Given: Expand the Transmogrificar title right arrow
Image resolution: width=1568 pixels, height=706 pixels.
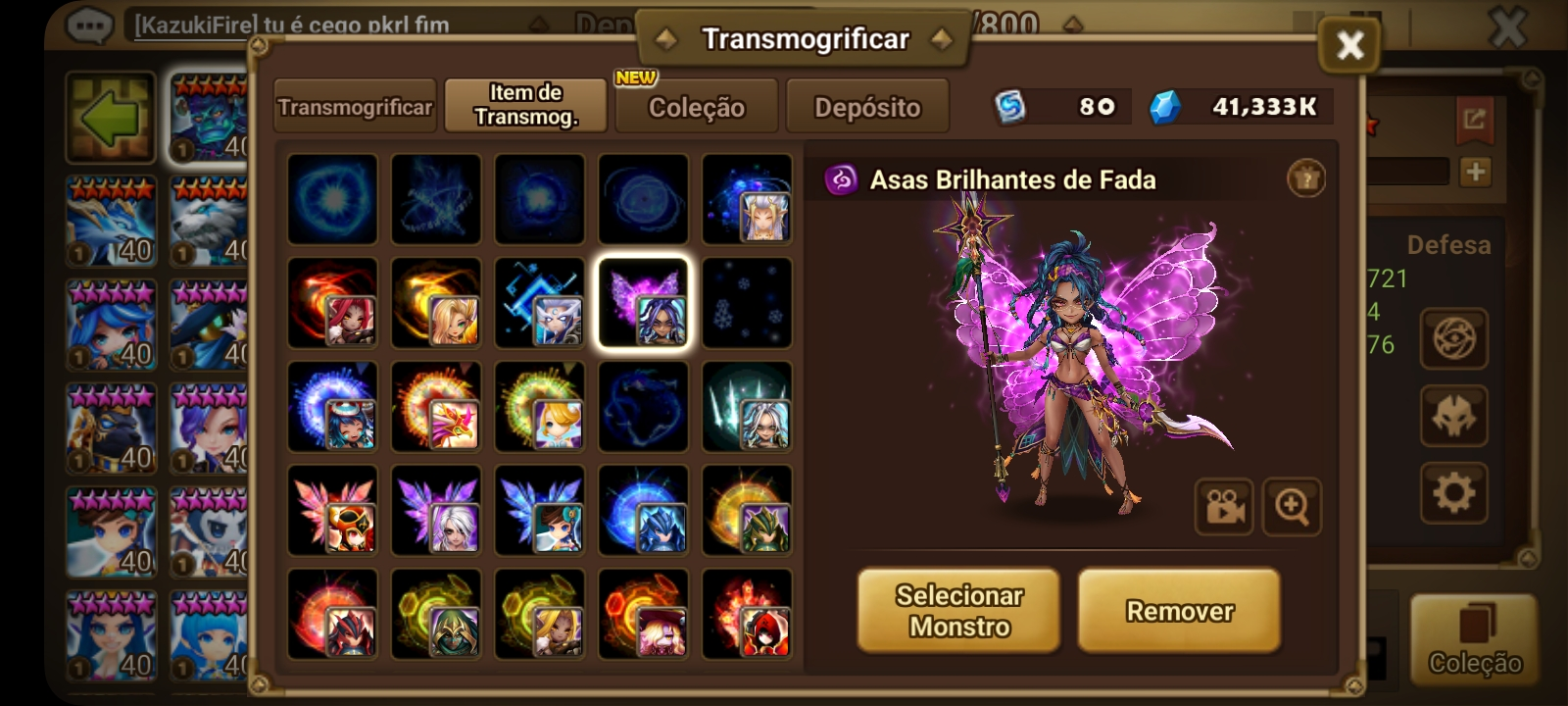Looking at the screenshot, I should pos(942,39).
